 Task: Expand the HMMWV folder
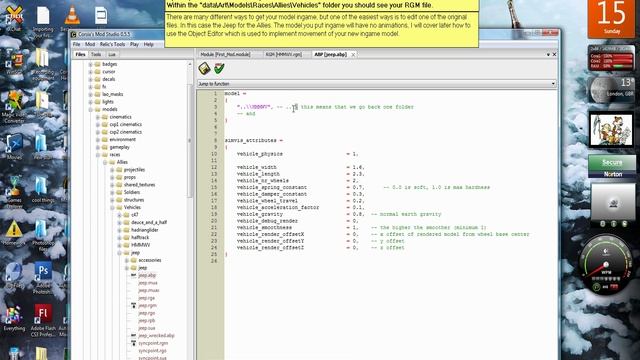120,245
